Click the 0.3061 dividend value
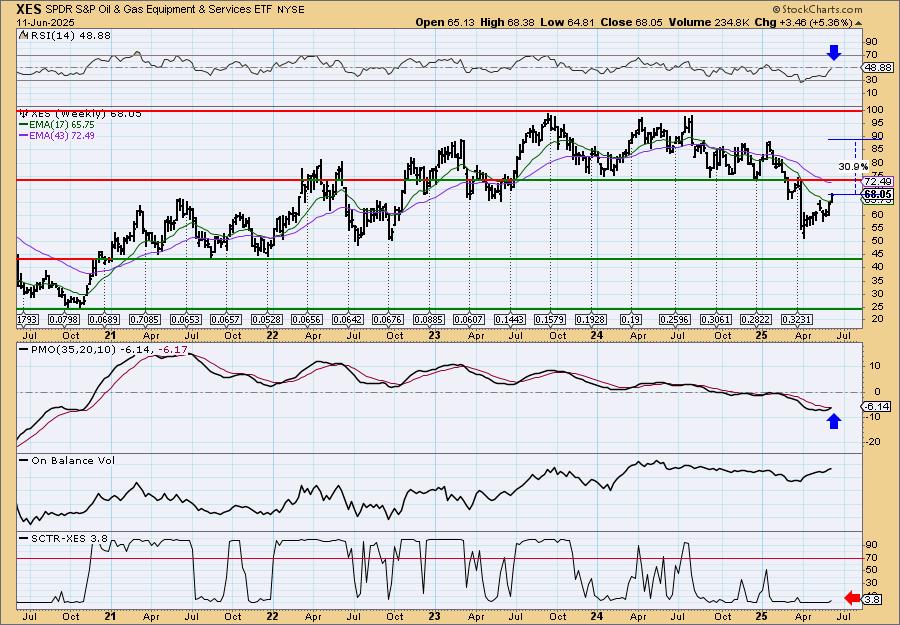Image resolution: width=900 pixels, height=625 pixels. tap(716, 320)
